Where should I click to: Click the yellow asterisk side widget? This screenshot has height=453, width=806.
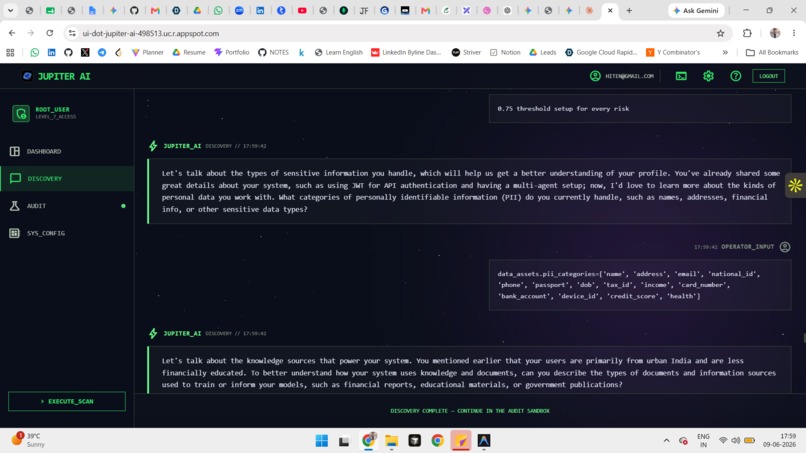[795, 185]
